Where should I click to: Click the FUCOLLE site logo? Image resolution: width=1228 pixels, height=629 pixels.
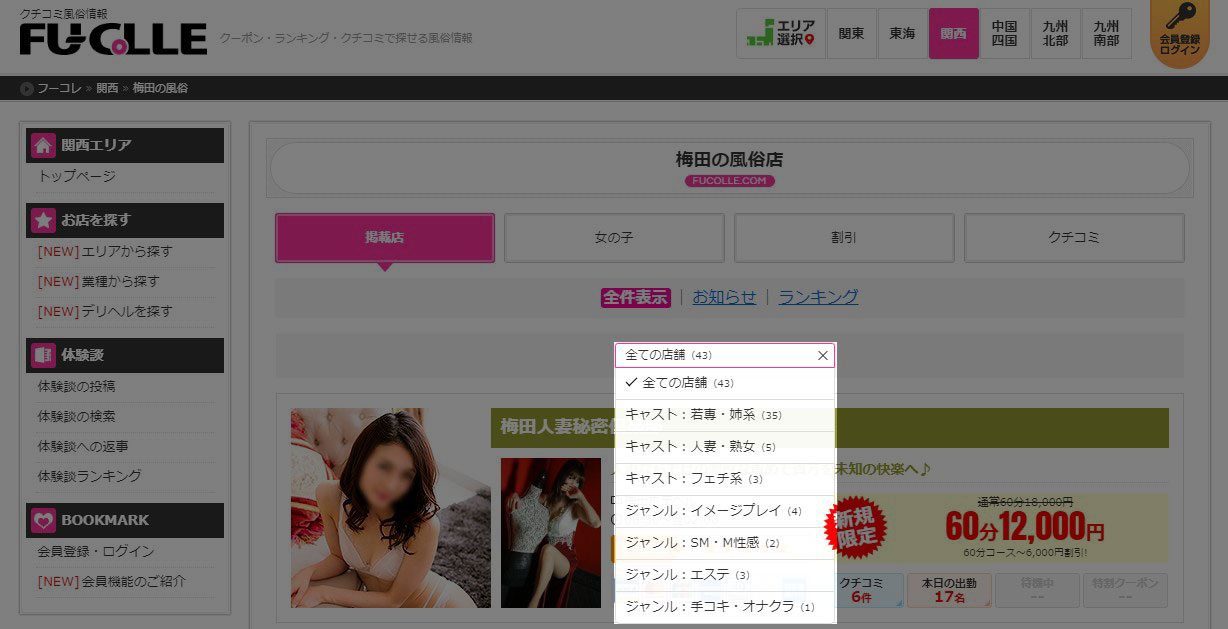pyautogui.click(x=103, y=38)
